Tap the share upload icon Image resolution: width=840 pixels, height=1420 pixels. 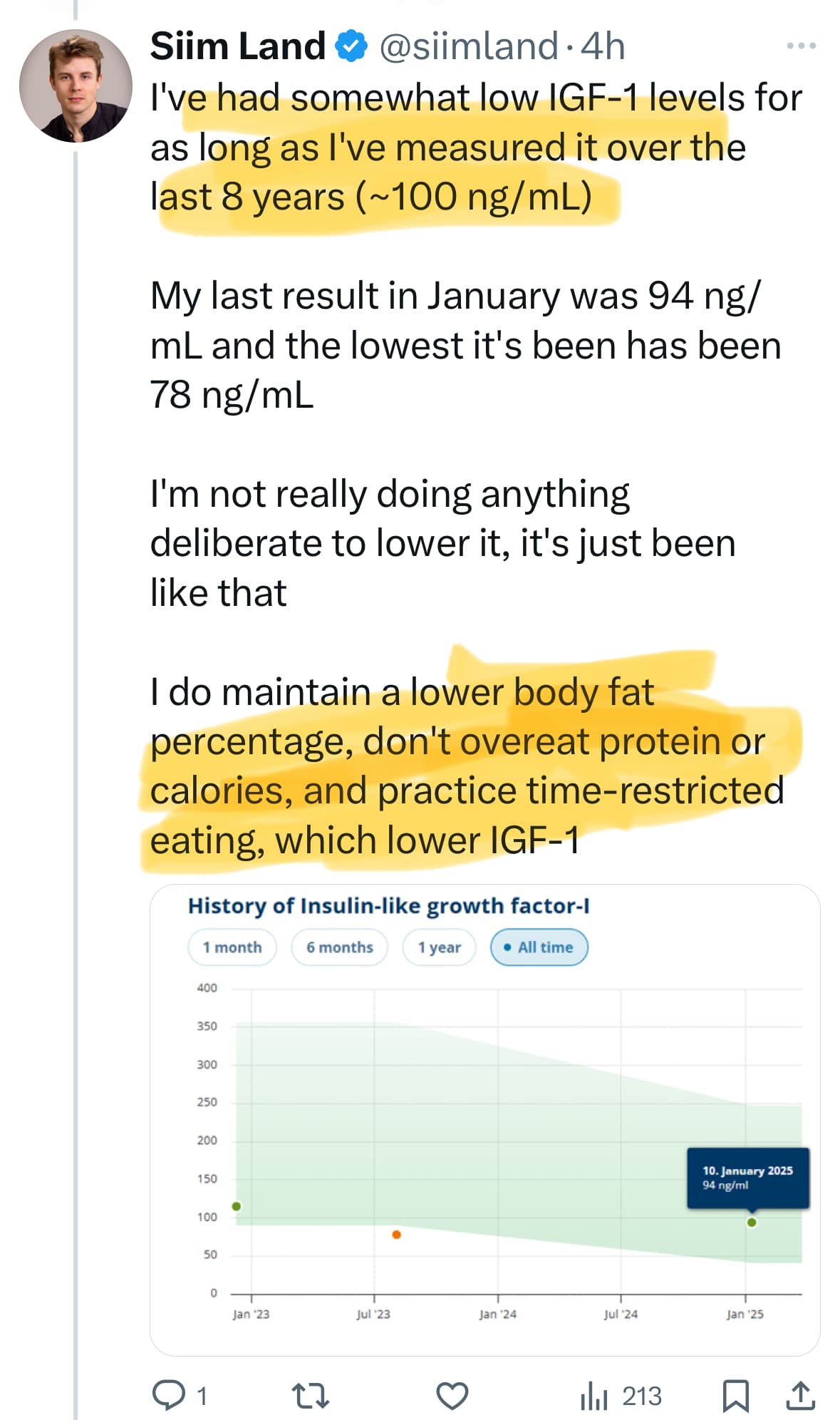point(800,1395)
